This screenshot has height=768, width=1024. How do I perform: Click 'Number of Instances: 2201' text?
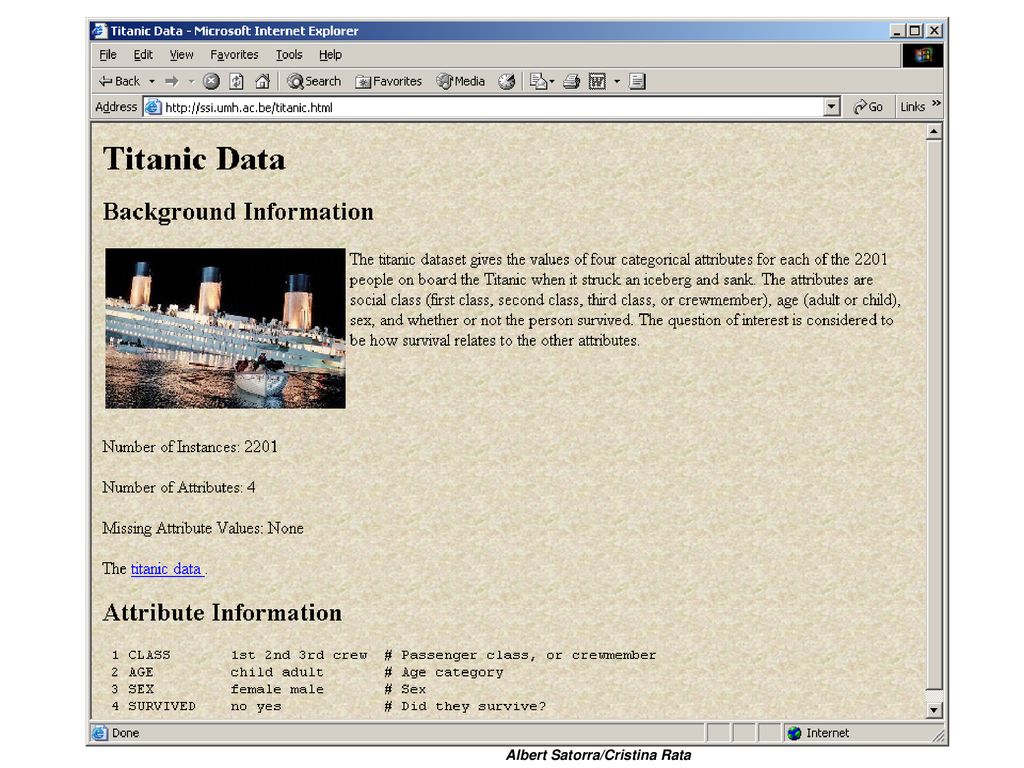190,447
